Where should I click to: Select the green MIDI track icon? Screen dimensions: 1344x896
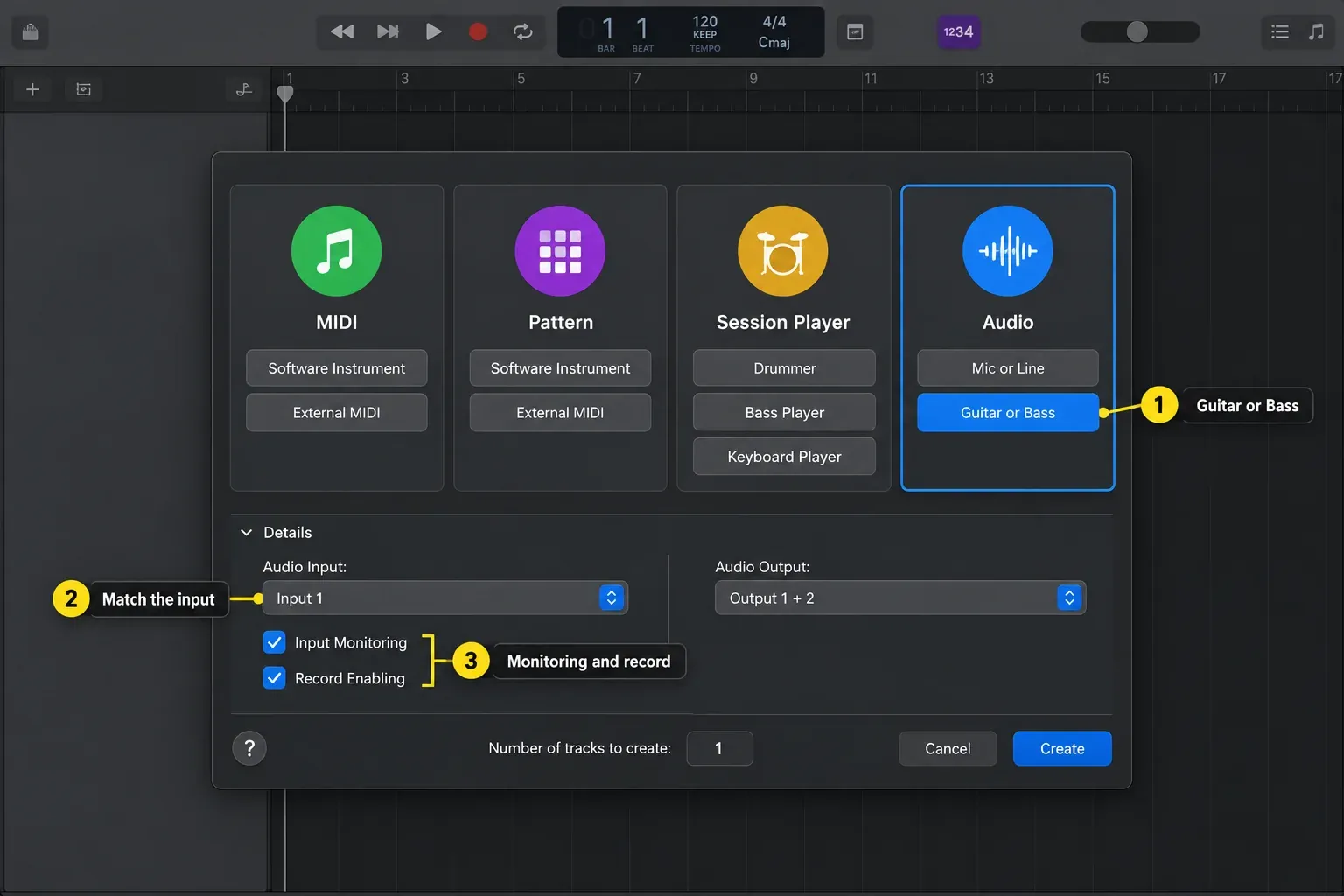(x=337, y=251)
